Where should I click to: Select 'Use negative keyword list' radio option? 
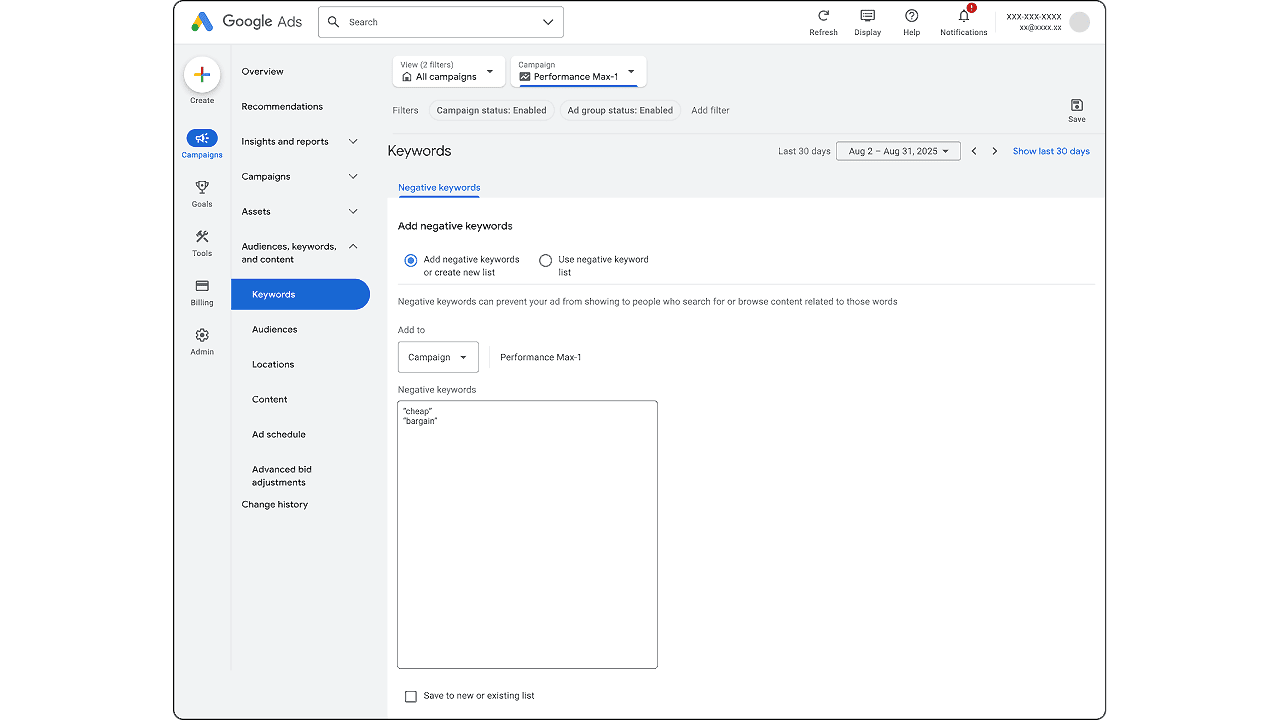pos(545,260)
